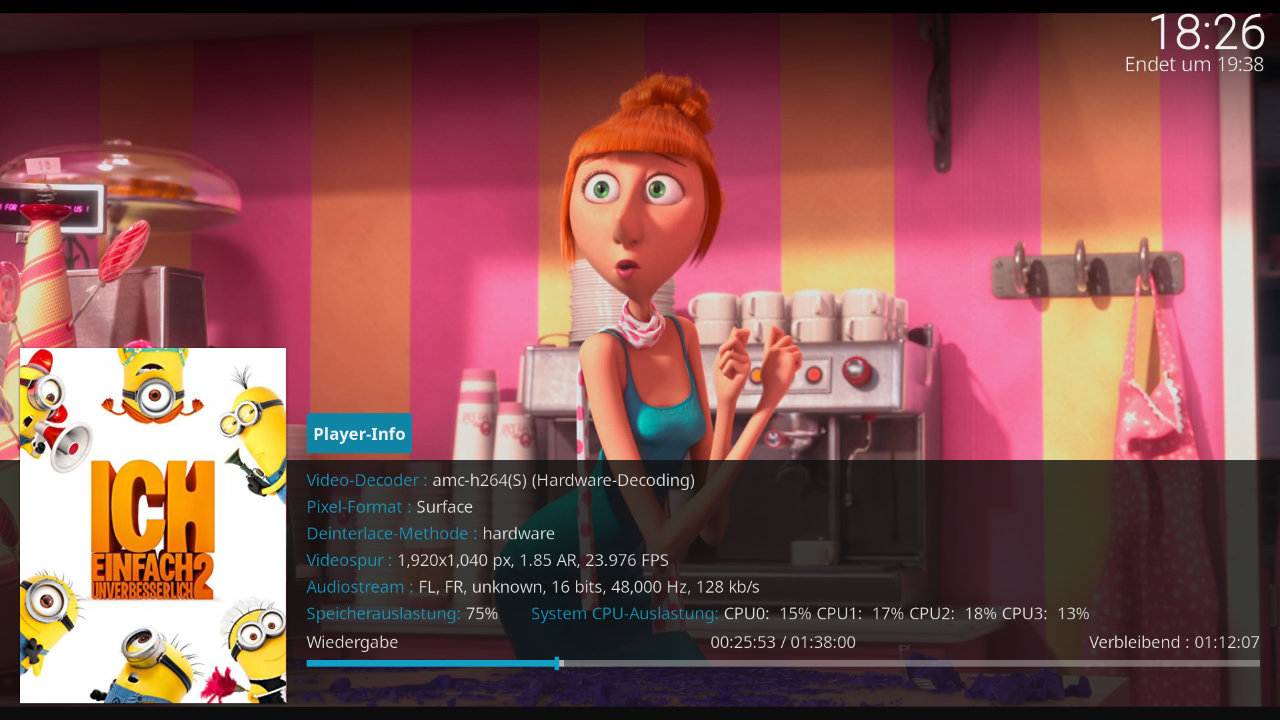Click the progress bar position marker
The image size is (1280, 720).
click(558, 663)
